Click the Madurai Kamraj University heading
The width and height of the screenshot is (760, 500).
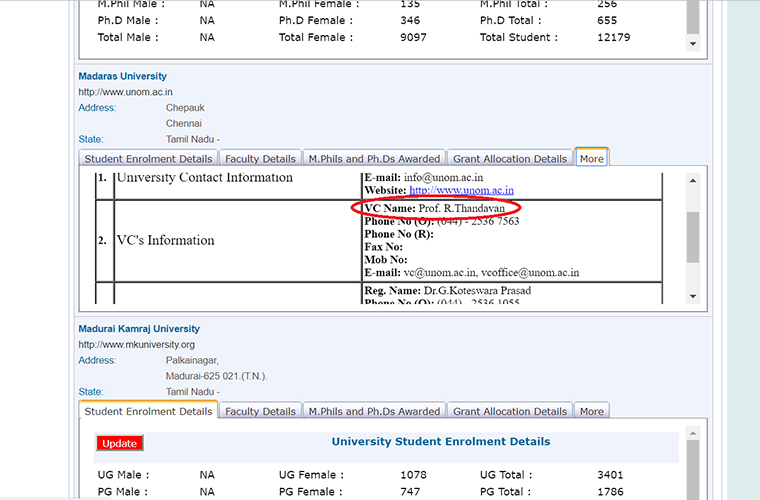tap(139, 328)
